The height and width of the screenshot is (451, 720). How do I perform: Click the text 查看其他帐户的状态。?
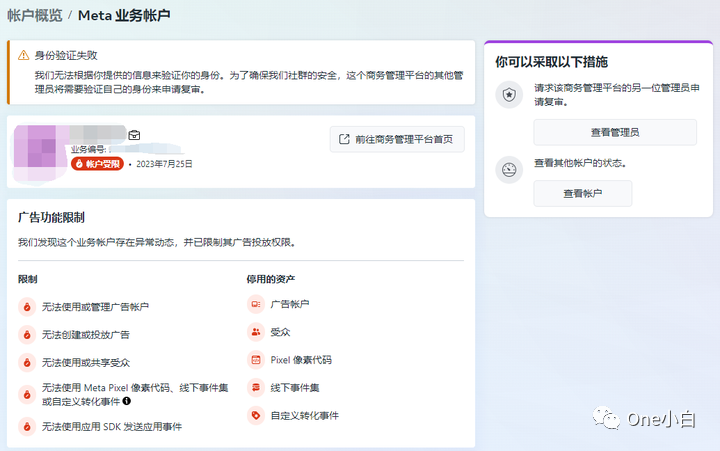pos(580,163)
